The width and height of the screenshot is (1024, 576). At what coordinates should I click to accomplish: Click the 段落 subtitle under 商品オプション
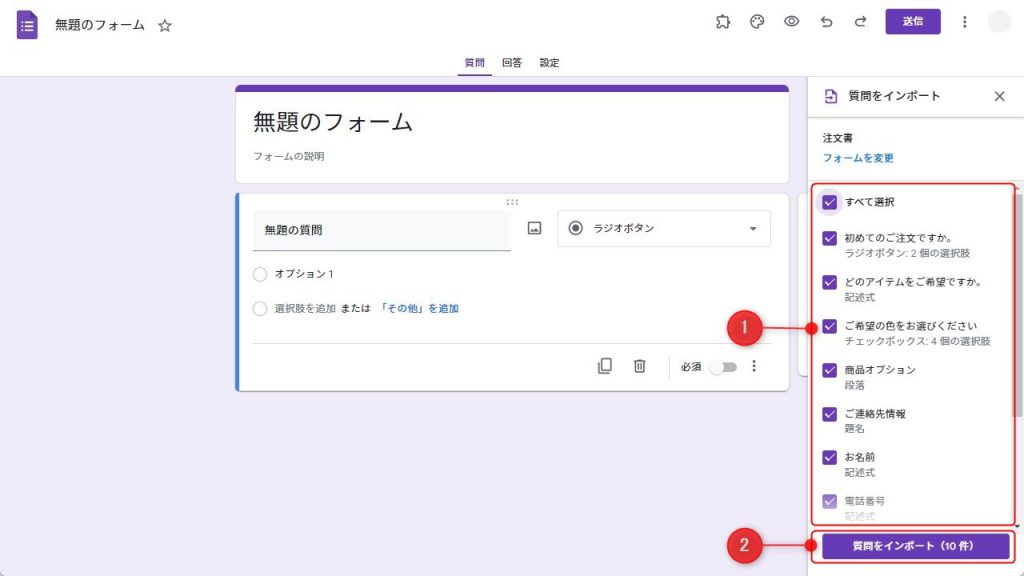coord(854,385)
